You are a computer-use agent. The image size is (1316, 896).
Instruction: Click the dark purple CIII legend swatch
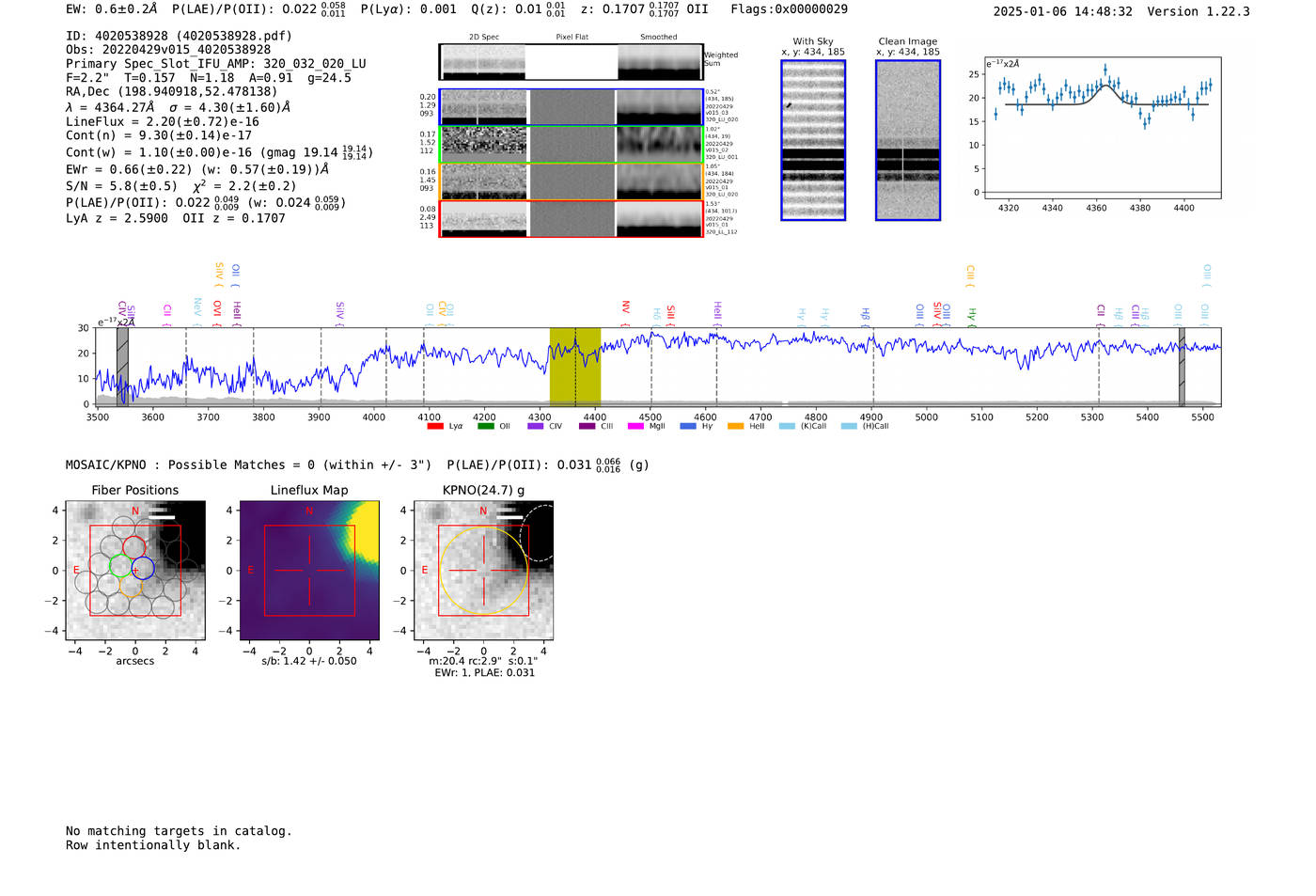click(x=587, y=426)
